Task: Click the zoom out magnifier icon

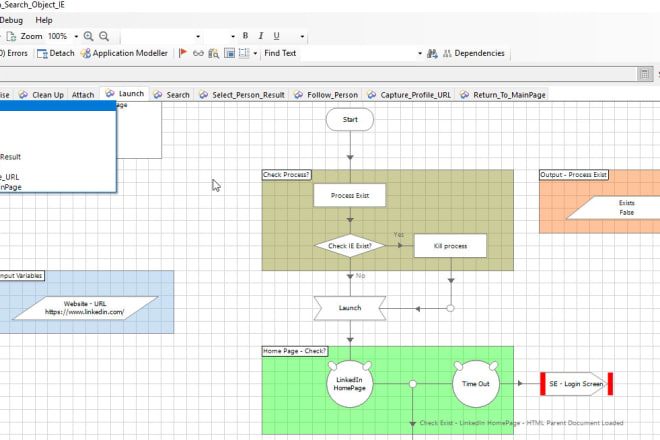Action: click(105, 36)
